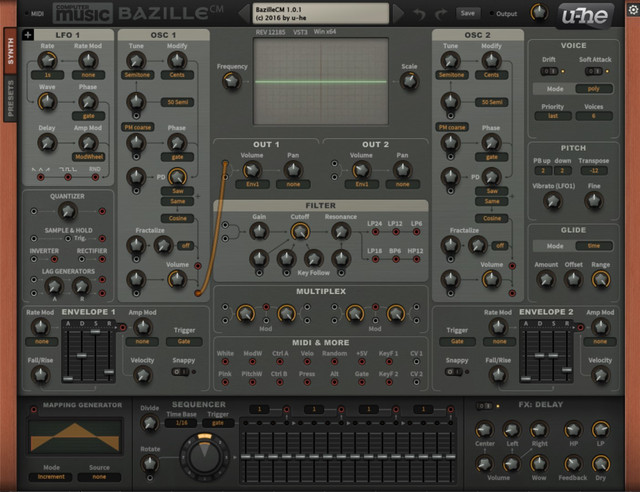This screenshot has width=640, height=492.
Task: Click the Envelope 1 Trigger Gate button
Action: click(184, 341)
